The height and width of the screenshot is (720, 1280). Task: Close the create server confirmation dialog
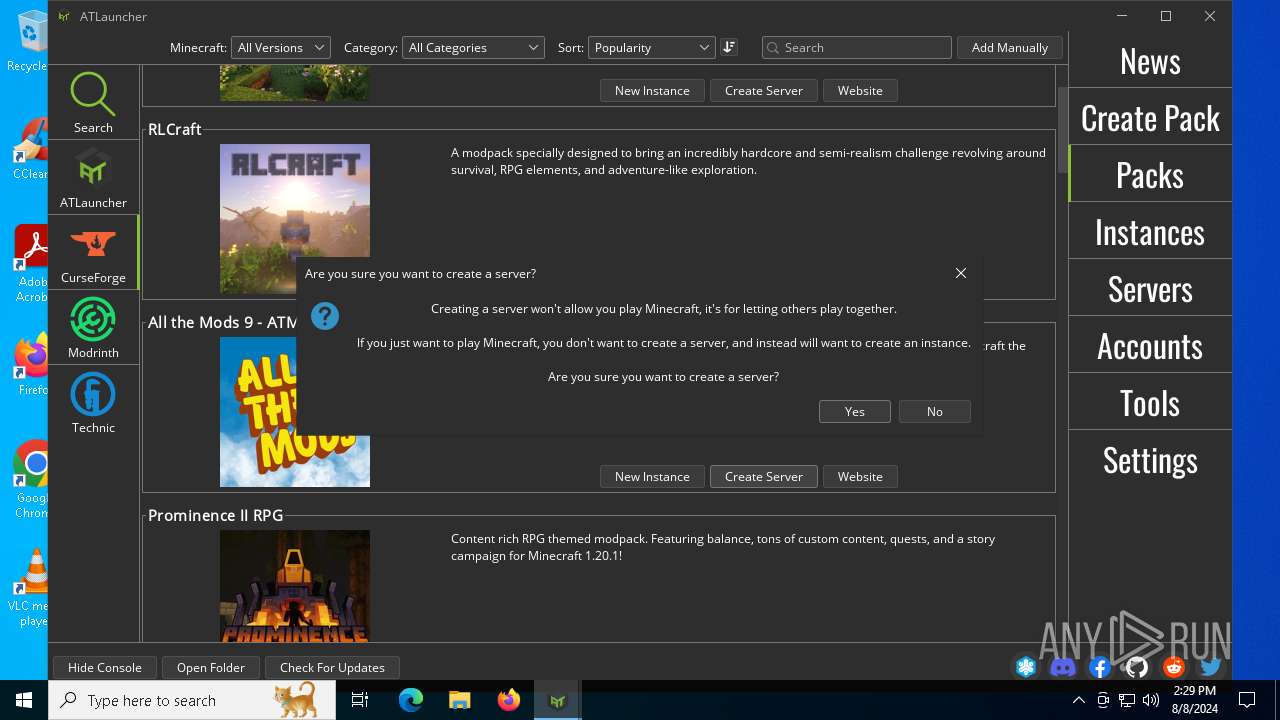(x=961, y=273)
